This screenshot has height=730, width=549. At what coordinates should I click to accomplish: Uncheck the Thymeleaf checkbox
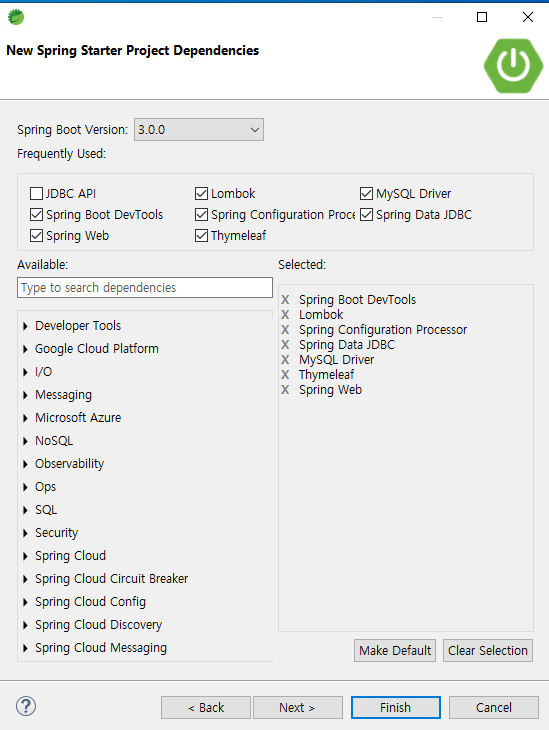(201, 236)
